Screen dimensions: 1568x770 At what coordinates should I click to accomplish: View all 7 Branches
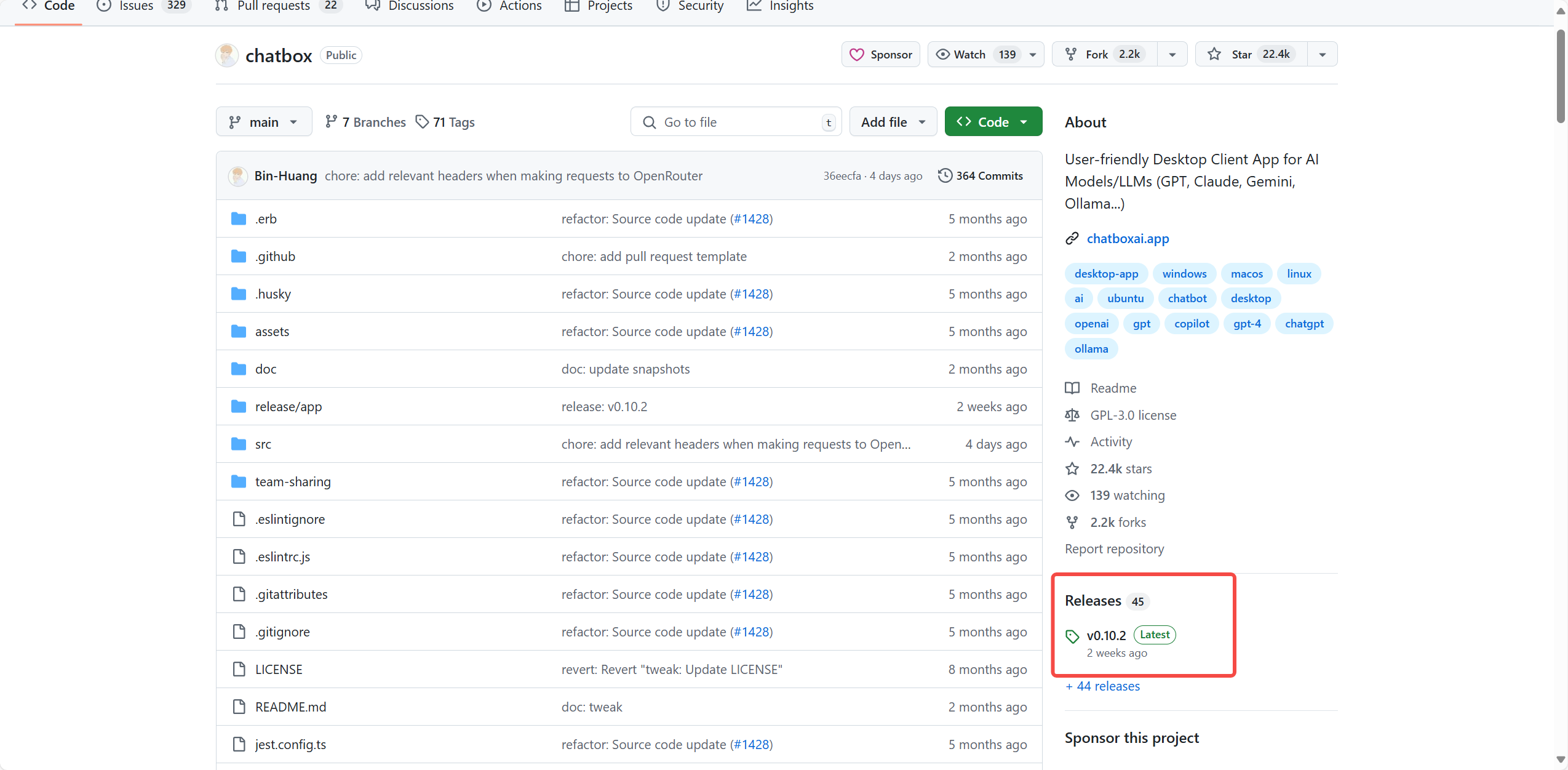pos(365,122)
